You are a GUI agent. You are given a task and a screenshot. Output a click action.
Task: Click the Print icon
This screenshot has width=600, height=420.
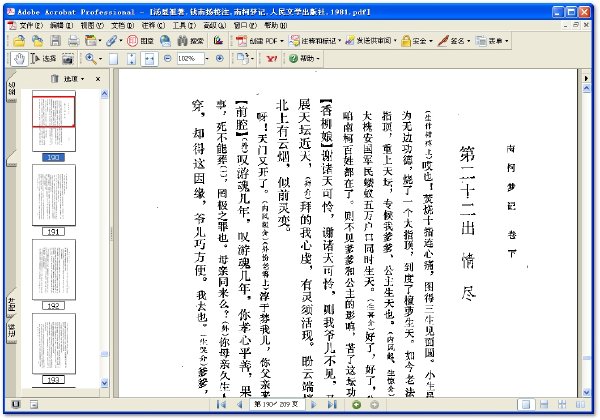pyautogui.click(x=73, y=41)
